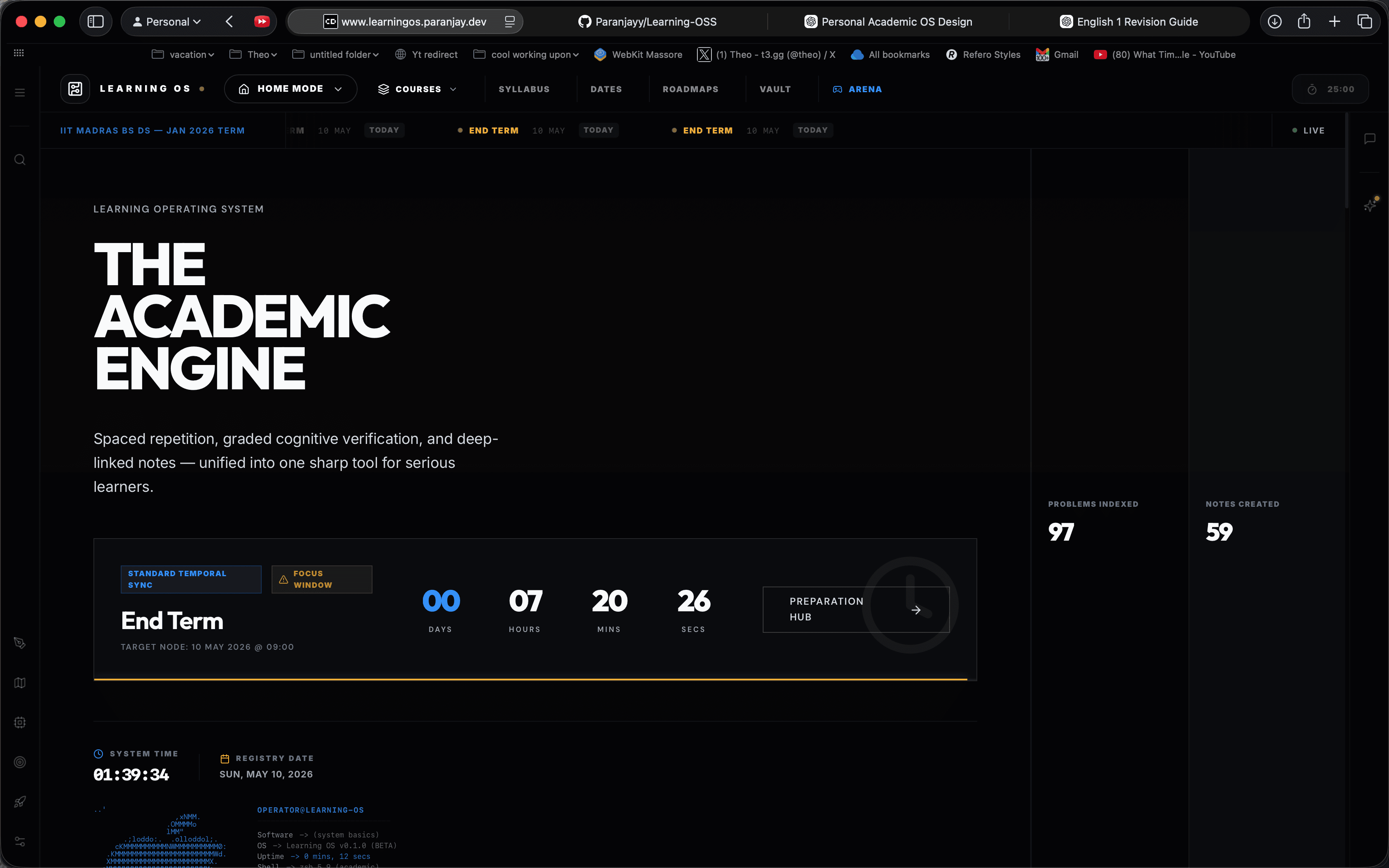Start the 25:00 focus timer
The width and height of the screenshot is (1389, 868).
point(1330,89)
